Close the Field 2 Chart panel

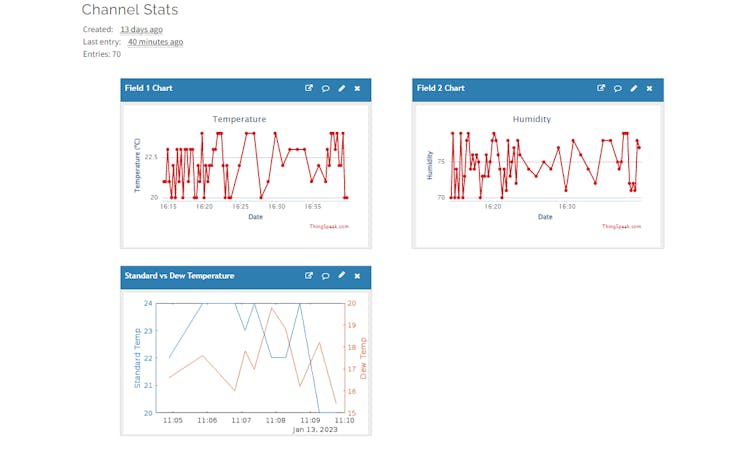pyautogui.click(x=650, y=88)
